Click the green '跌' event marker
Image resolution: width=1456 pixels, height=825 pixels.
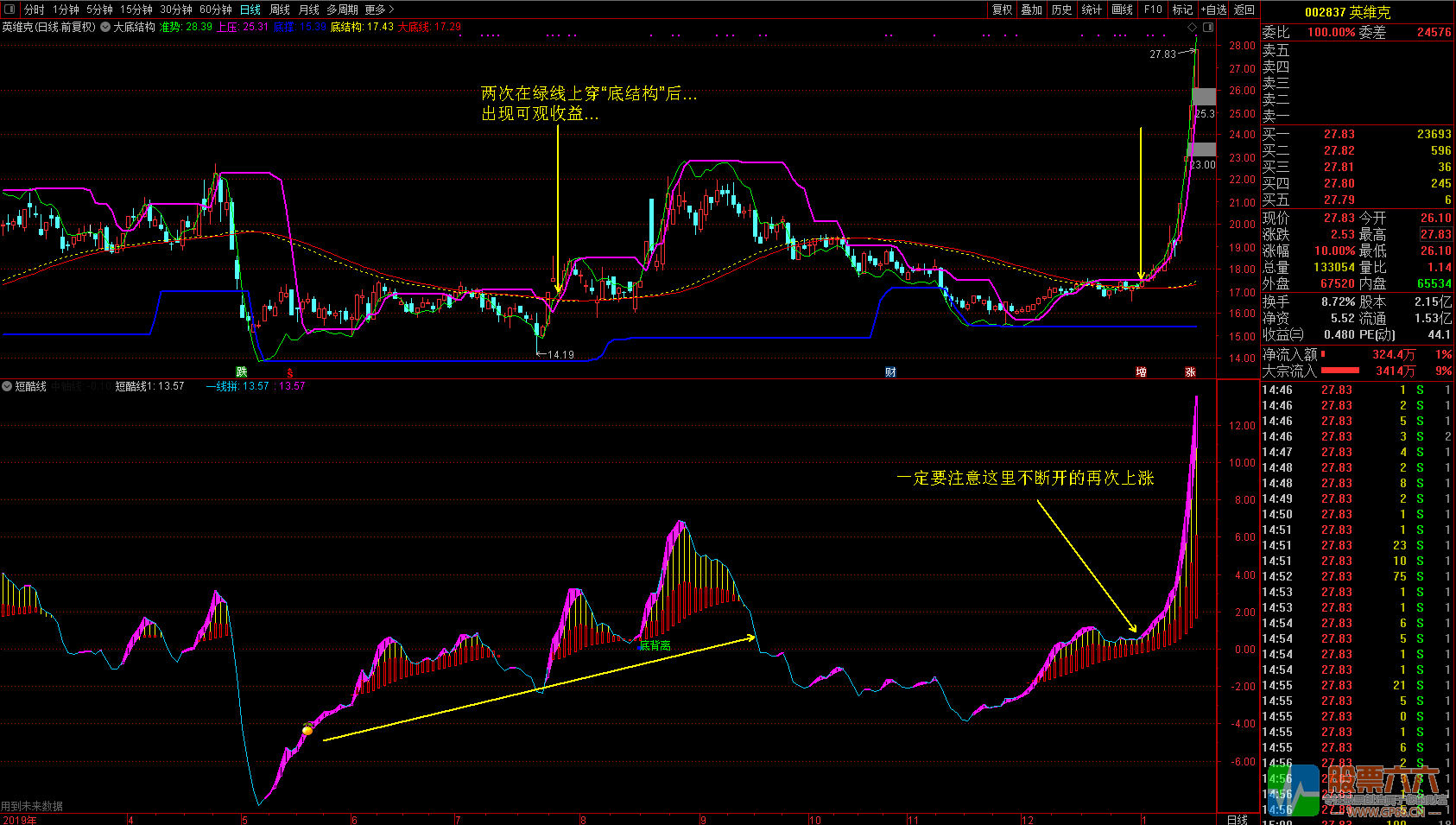[x=242, y=371]
